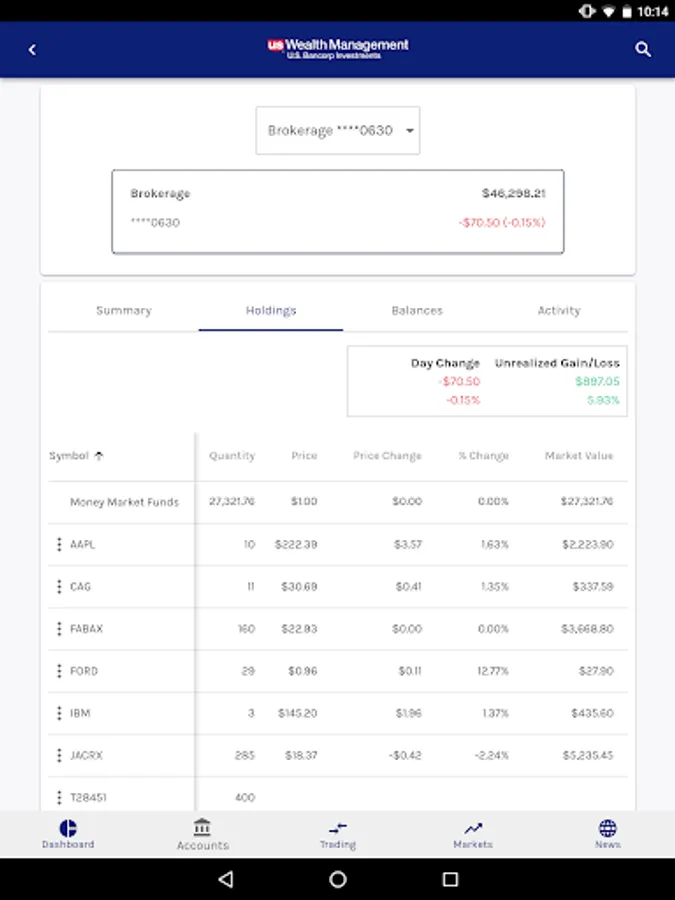Open options menu for the FORD row
The image size is (675, 900).
(x=59, y=671)
